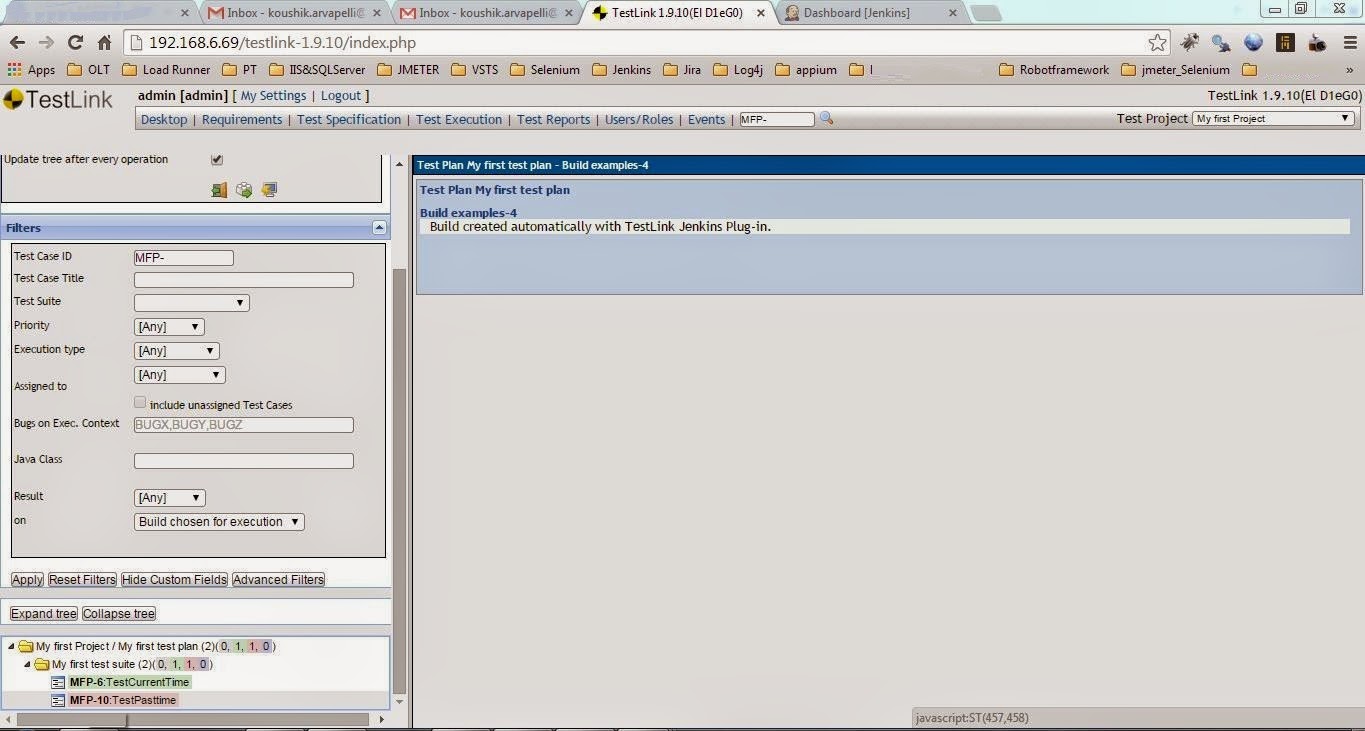1365x731 pixels.
Task: Click the Advanced Filters button
Action: click(278, 580)
